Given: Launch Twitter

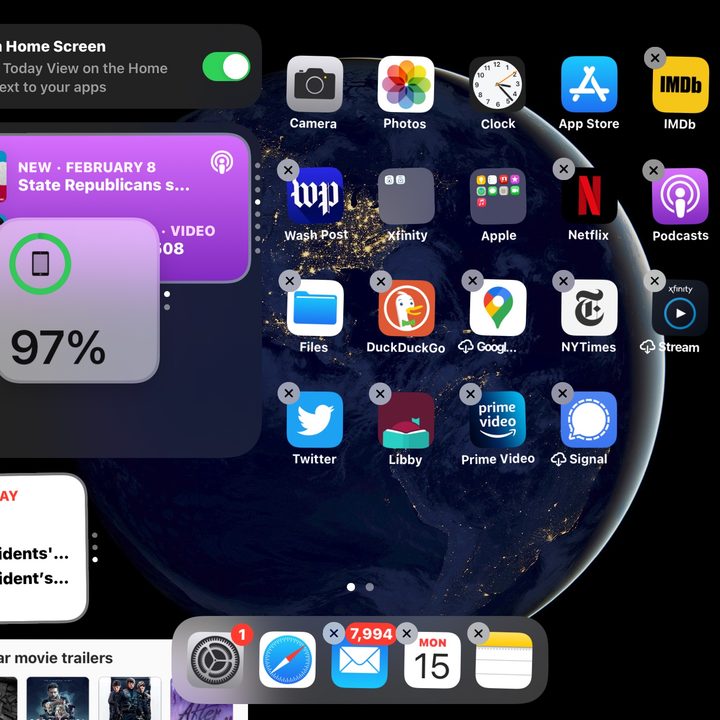Looking at the screenshot, I should [x=315, y=420].
